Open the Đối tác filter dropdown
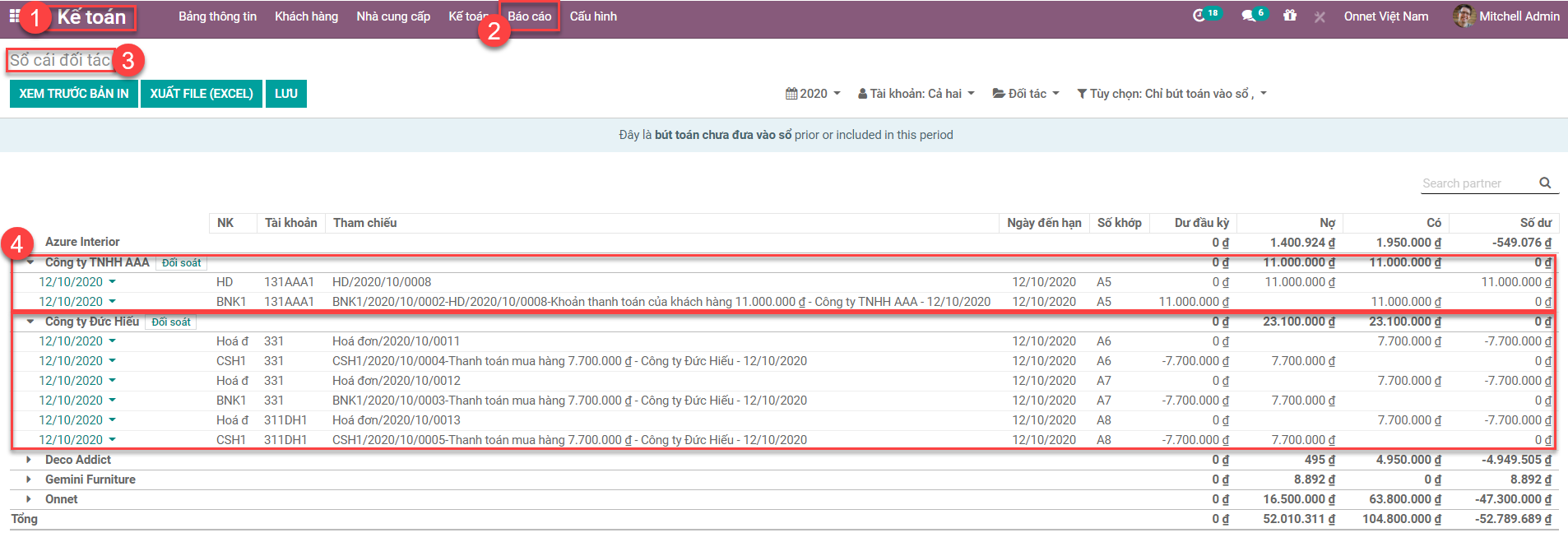The width and height of the screenshot is (1568, 542). tap(1026, 94)
